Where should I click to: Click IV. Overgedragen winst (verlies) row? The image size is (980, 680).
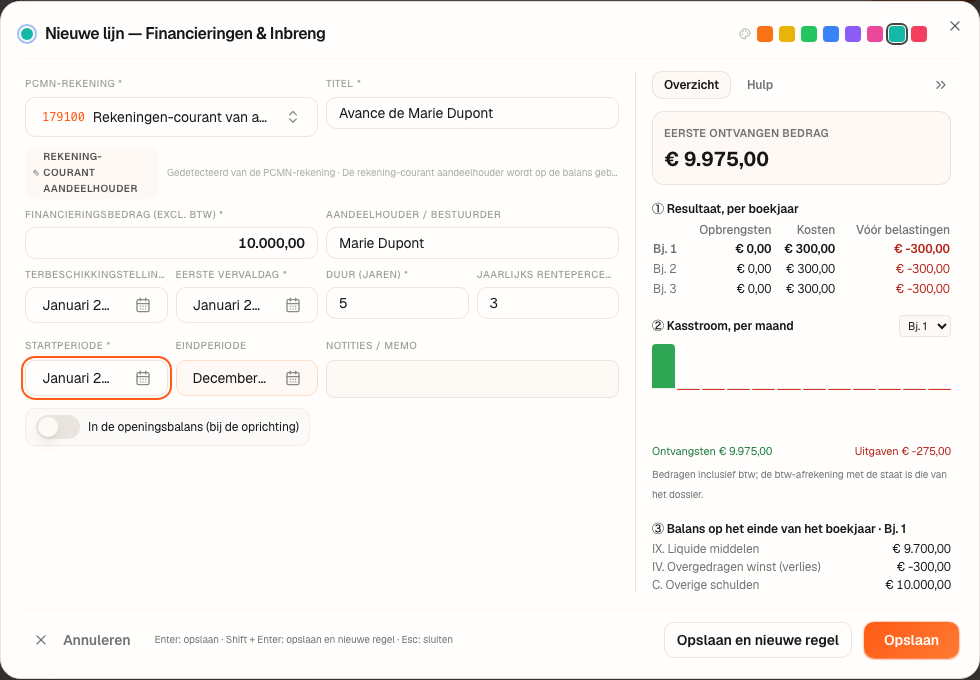pyautogui.click(x=801, y=567)
